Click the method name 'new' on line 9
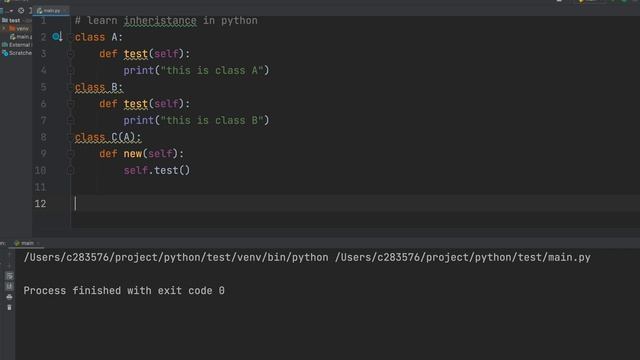The height and width of the screenshot is (360, 640). click(133, 154)
